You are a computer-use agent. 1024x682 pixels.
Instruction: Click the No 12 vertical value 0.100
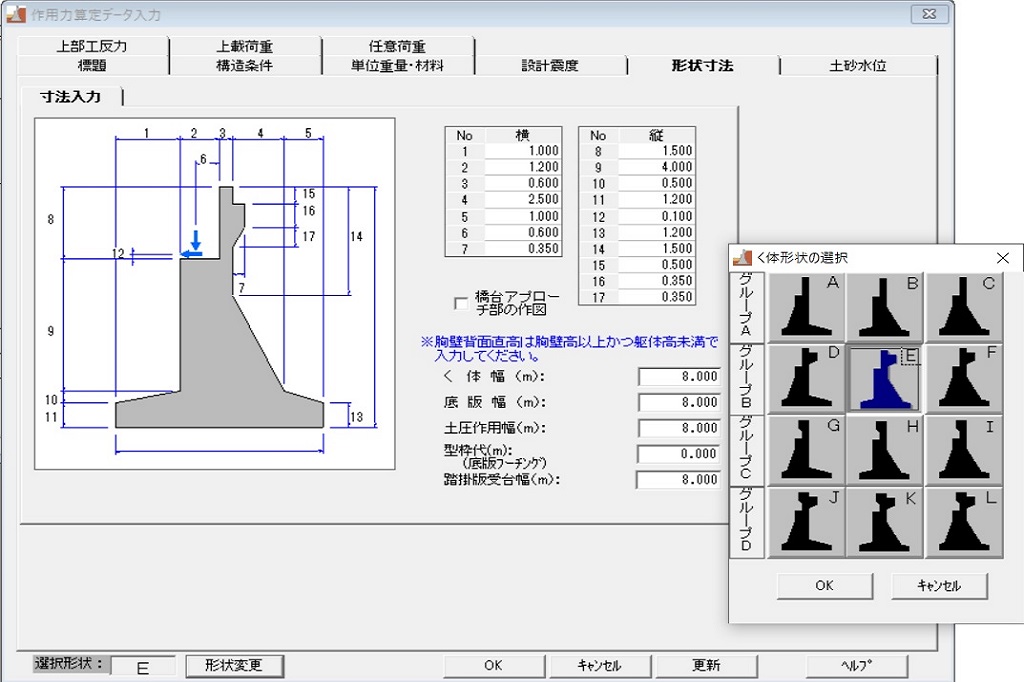click(x=656, y=216)
